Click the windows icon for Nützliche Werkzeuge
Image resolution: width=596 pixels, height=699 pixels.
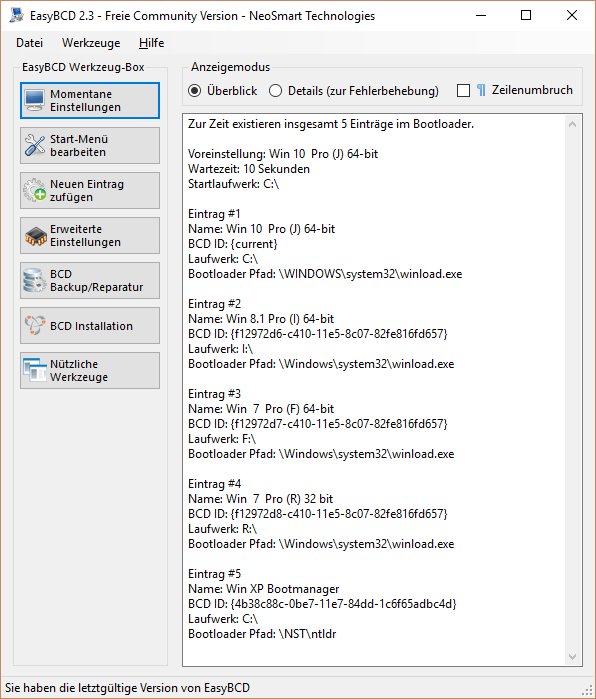[34, 370]
